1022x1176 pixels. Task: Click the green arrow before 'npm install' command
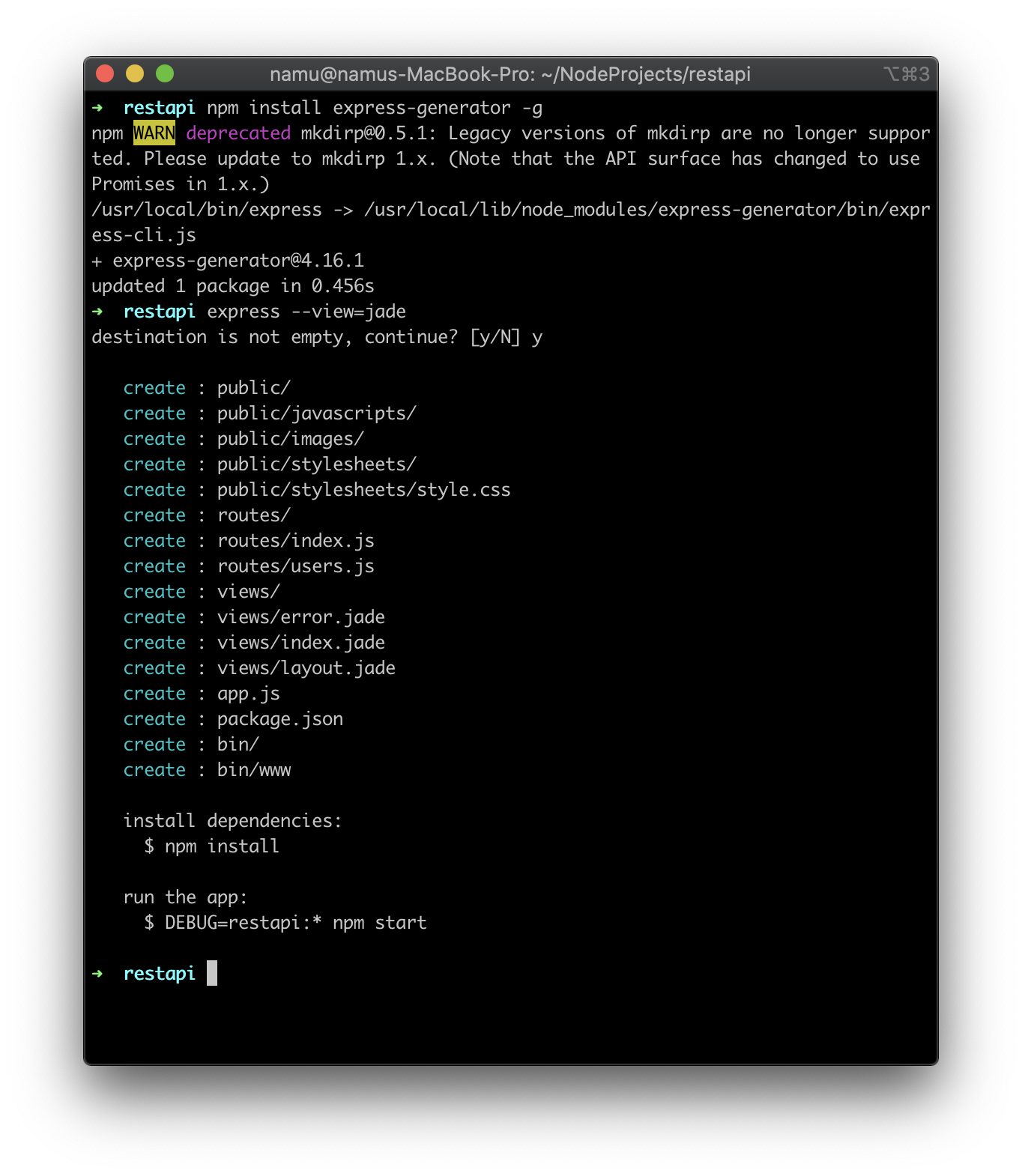coord(97,108)
